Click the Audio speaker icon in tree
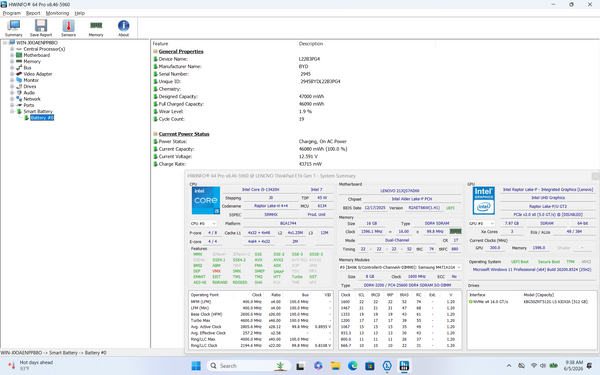The height and width of the screenshot is (375, 600). [19, 93]
